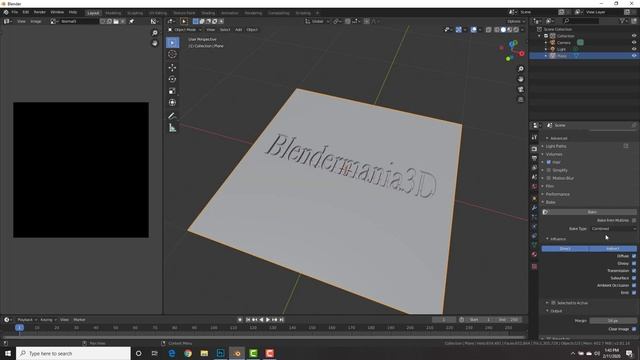640x360 pixels.
Task: Open Active Tool properties tab icon
Action: click(534, 138)
